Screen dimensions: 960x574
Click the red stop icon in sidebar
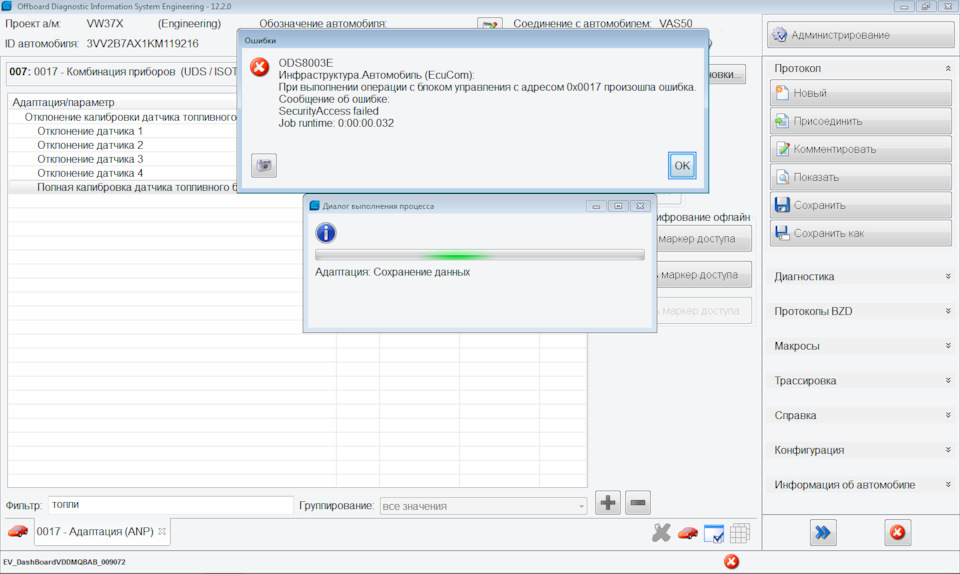[898, 532]
